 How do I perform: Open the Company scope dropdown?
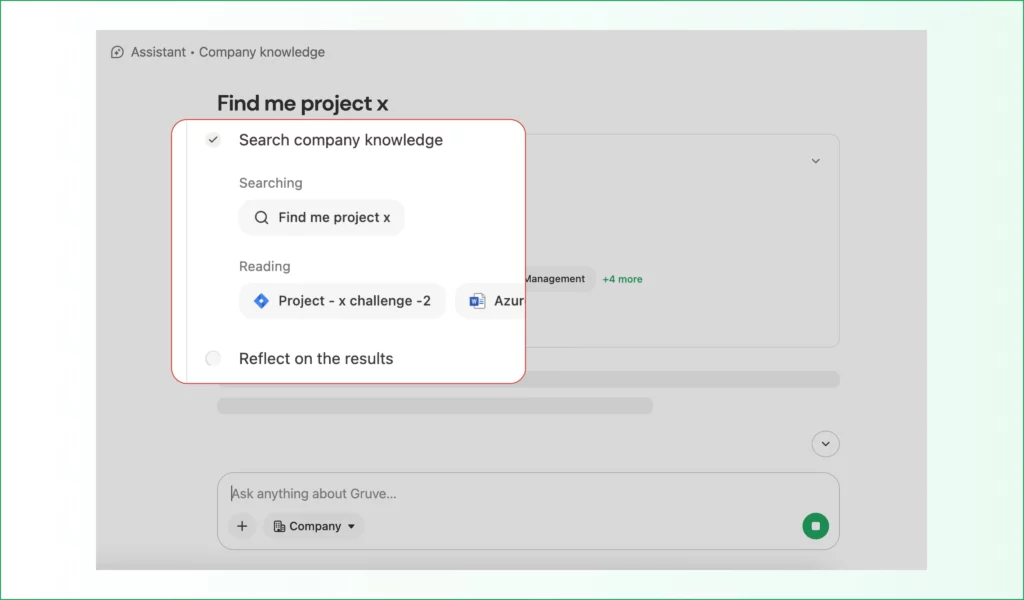point(314,526)
